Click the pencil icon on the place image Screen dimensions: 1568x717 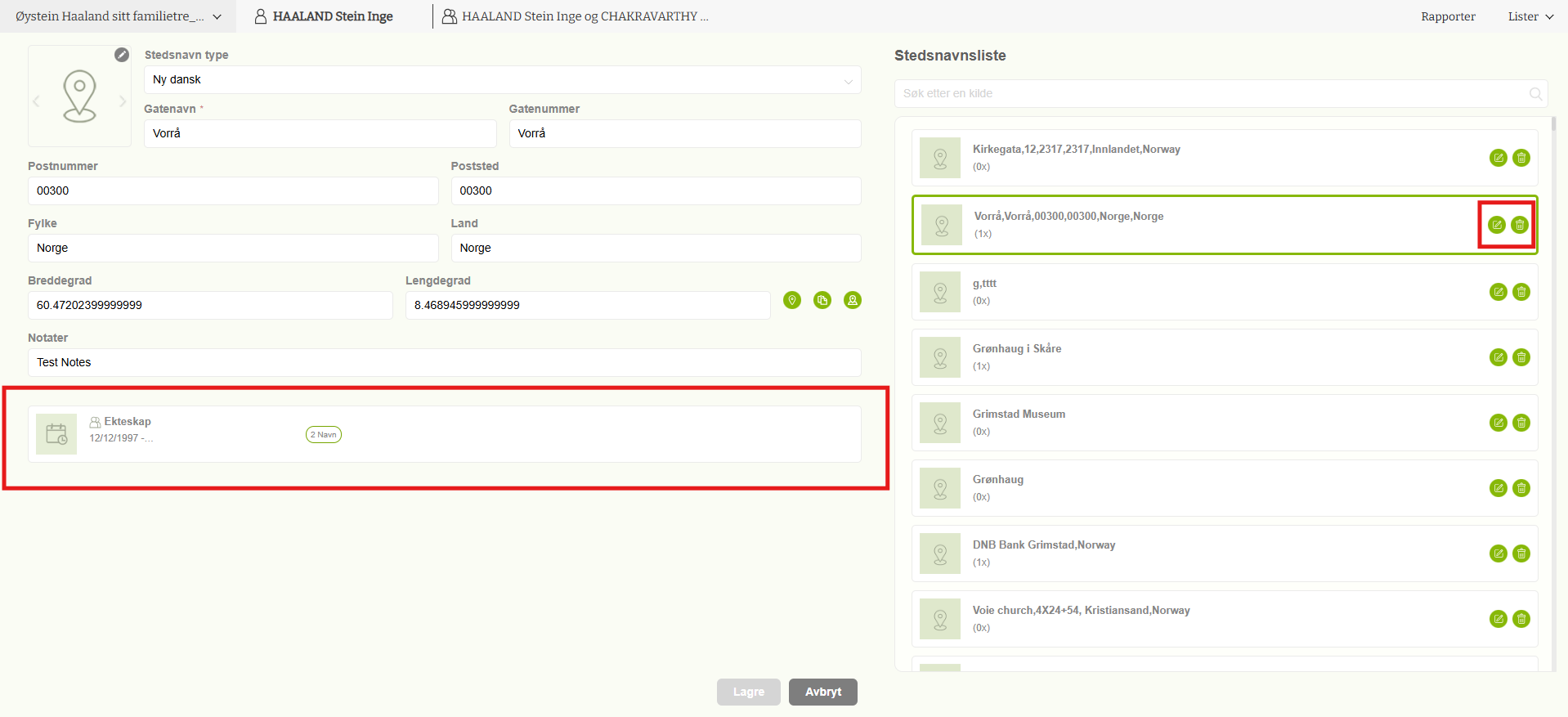[x=122, y=55]
